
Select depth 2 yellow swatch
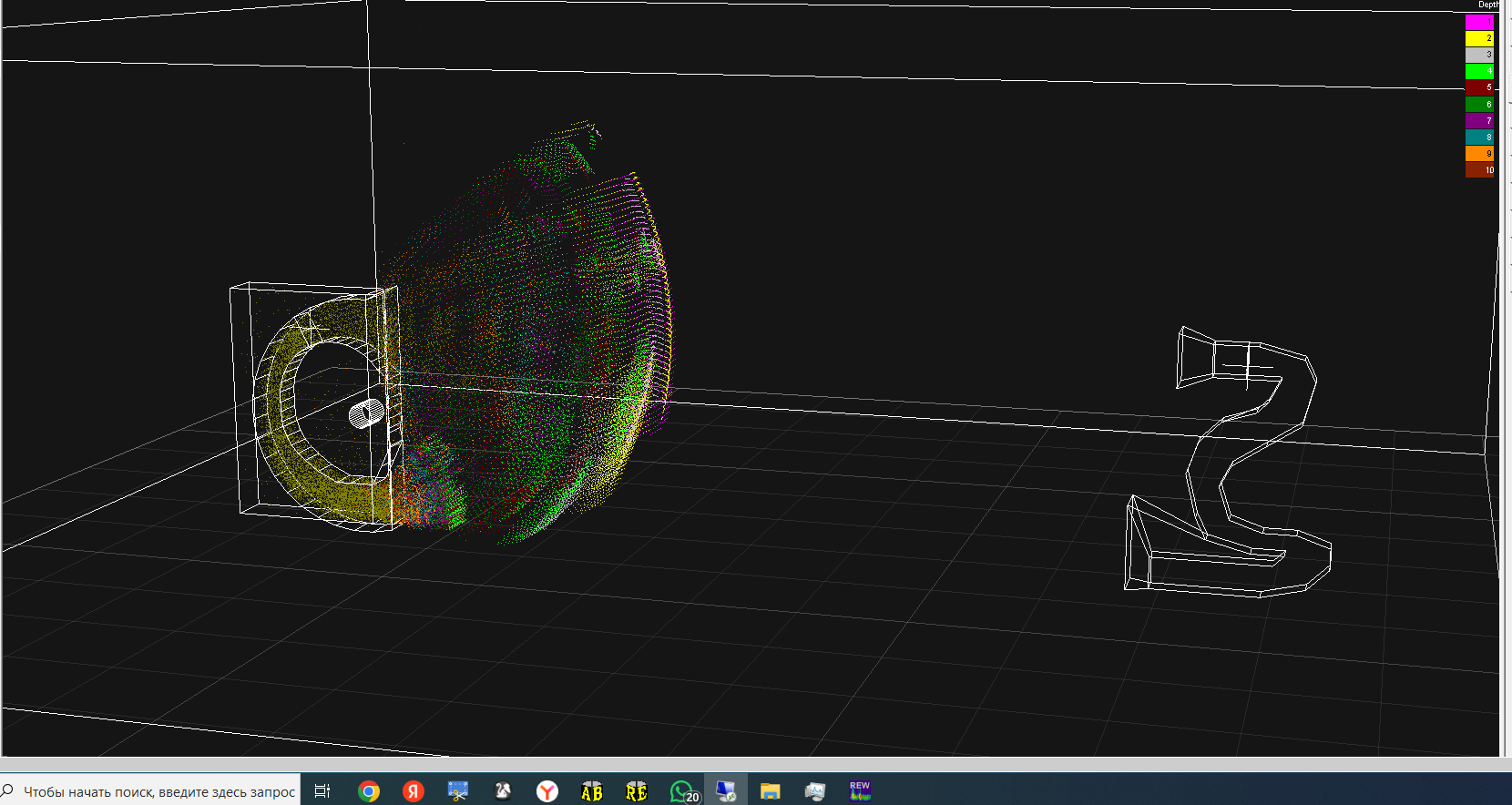point(1479,38)
